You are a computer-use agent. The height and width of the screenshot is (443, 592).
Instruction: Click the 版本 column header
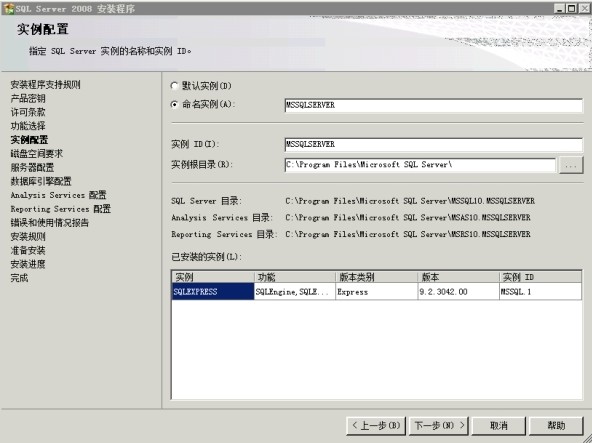pyautogui.click(x=458, y=277)
